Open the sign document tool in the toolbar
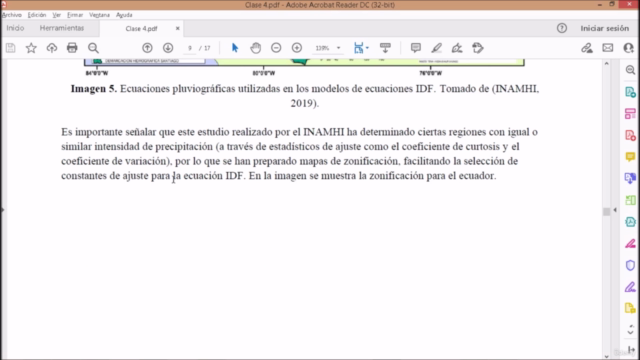Screen dimensions: 640x360 click(457, 48)
